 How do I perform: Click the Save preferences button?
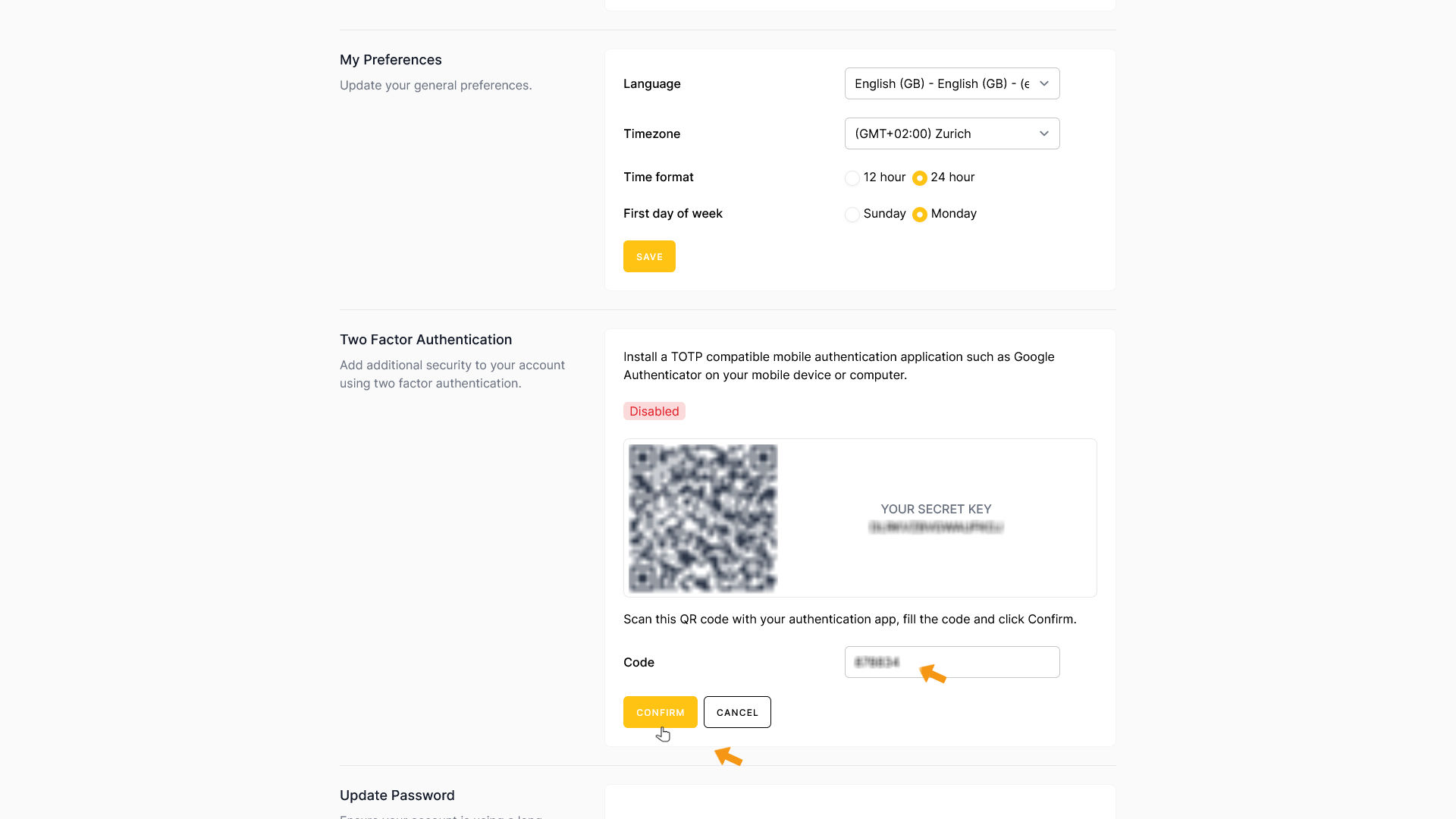(649, 256)
